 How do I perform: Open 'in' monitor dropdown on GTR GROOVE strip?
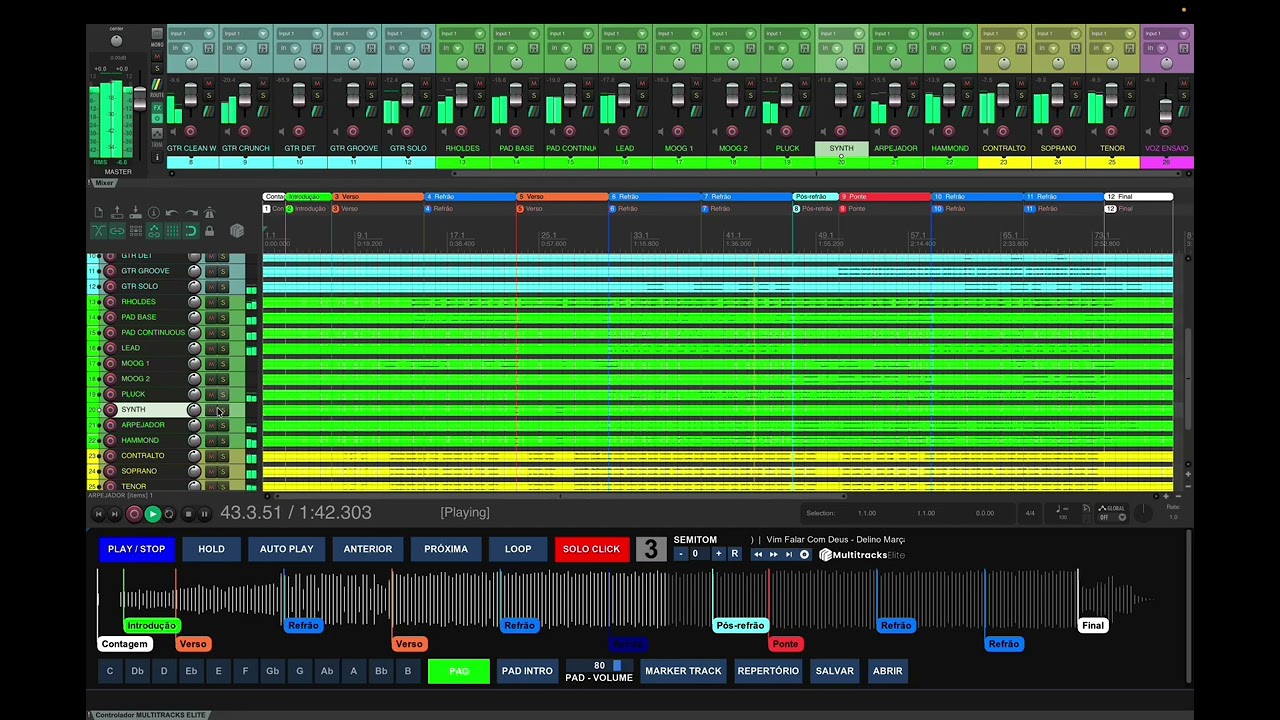tap(343, 48)
